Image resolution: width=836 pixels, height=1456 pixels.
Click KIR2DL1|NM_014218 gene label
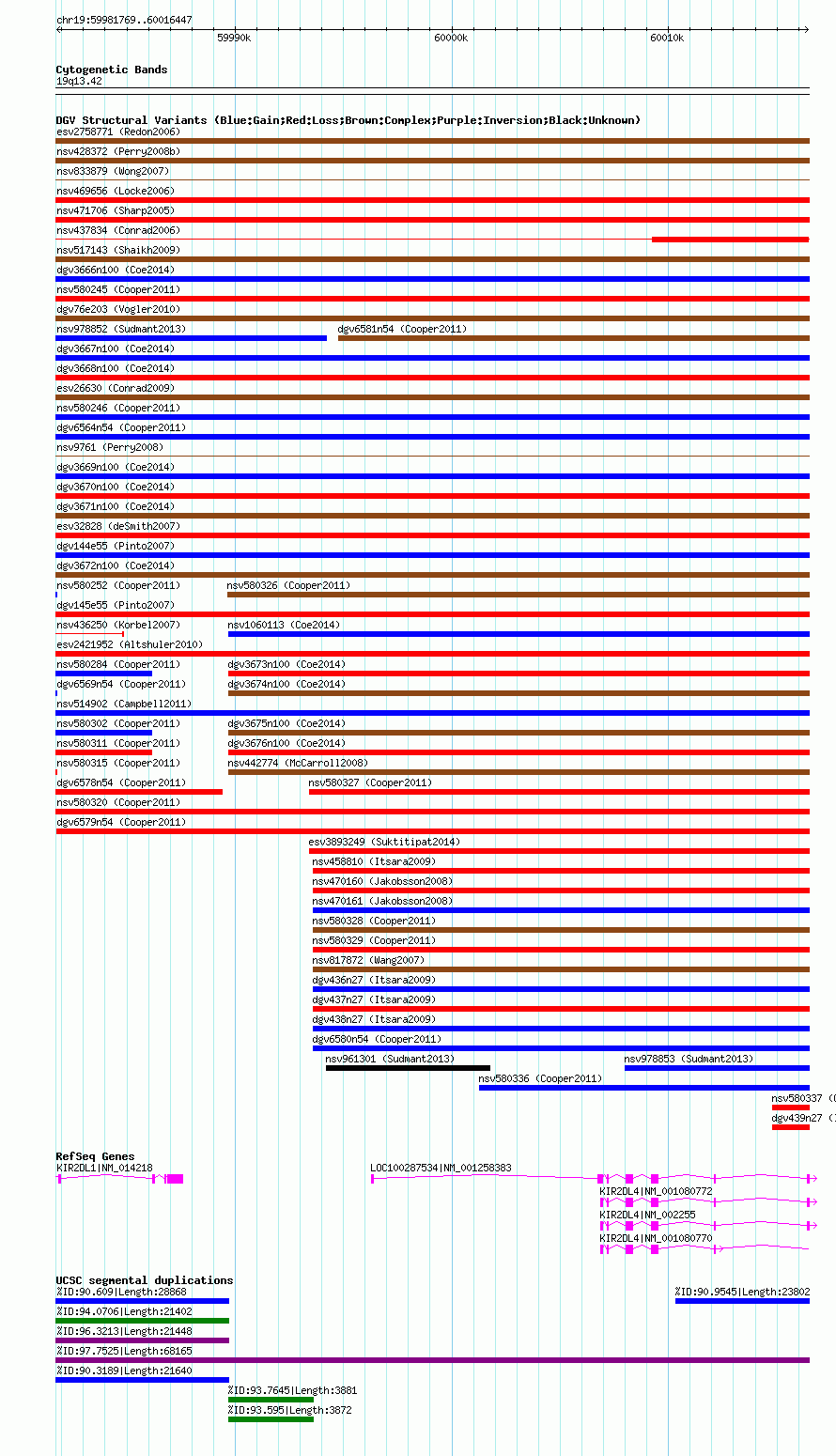(x=103, y=1168)
